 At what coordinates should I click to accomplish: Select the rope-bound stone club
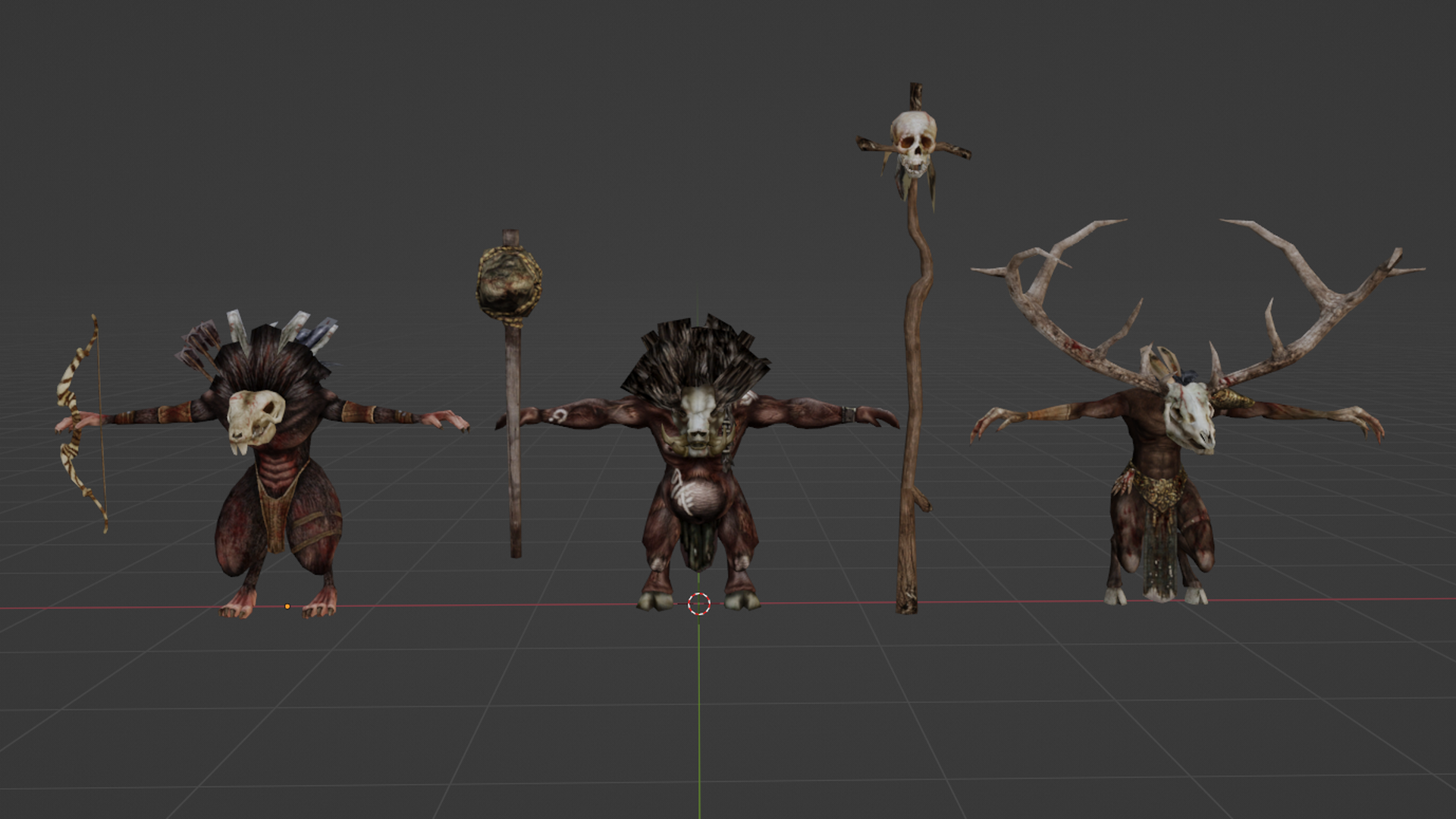[511, 394]
